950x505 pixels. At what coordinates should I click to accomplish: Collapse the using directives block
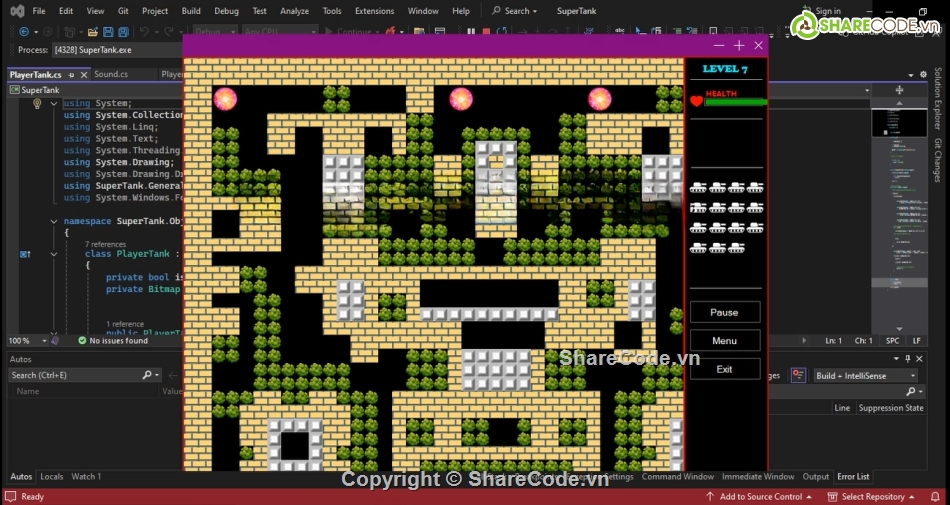(54, 104)
